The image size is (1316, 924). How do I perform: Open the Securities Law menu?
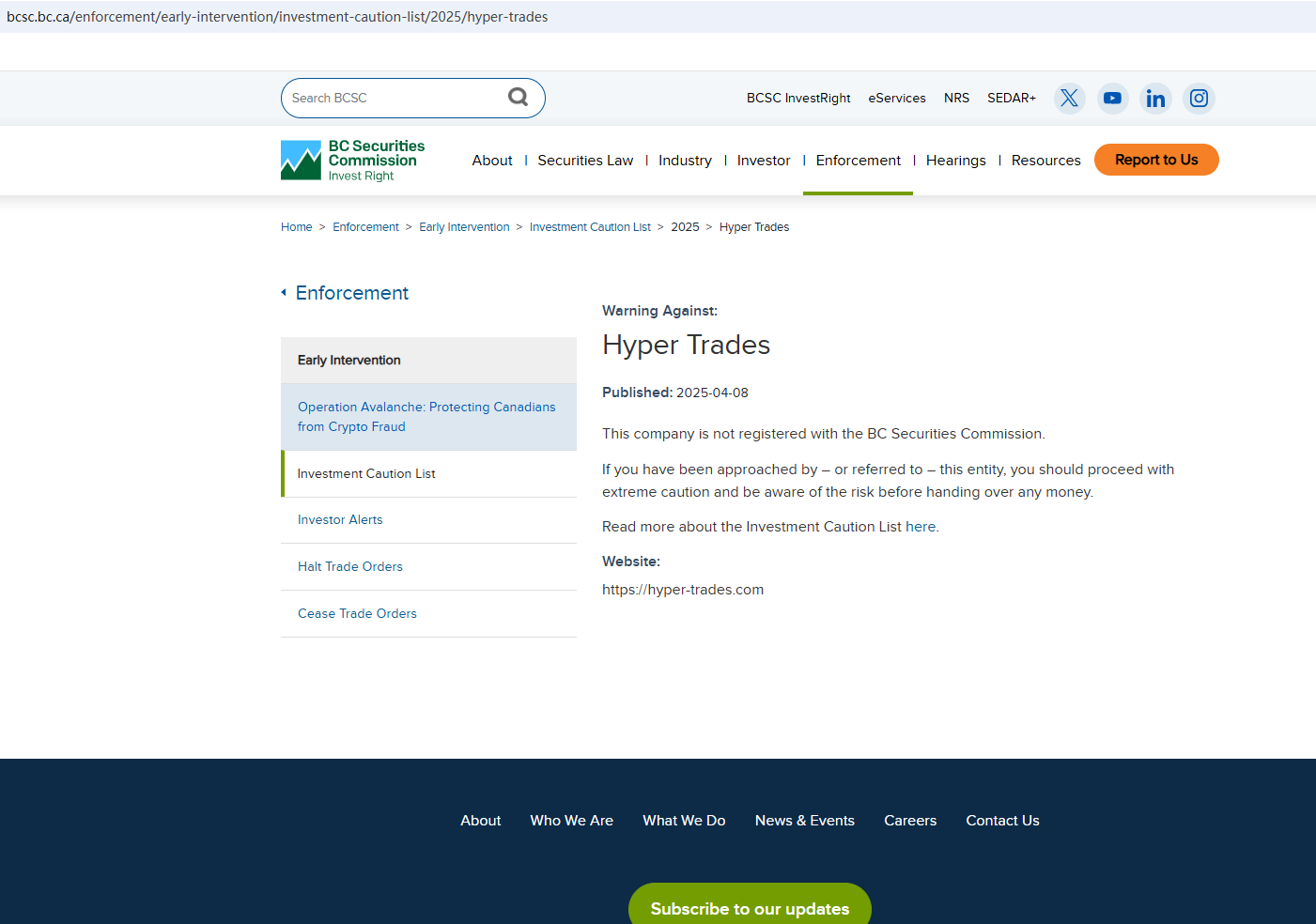coord(585,161)
